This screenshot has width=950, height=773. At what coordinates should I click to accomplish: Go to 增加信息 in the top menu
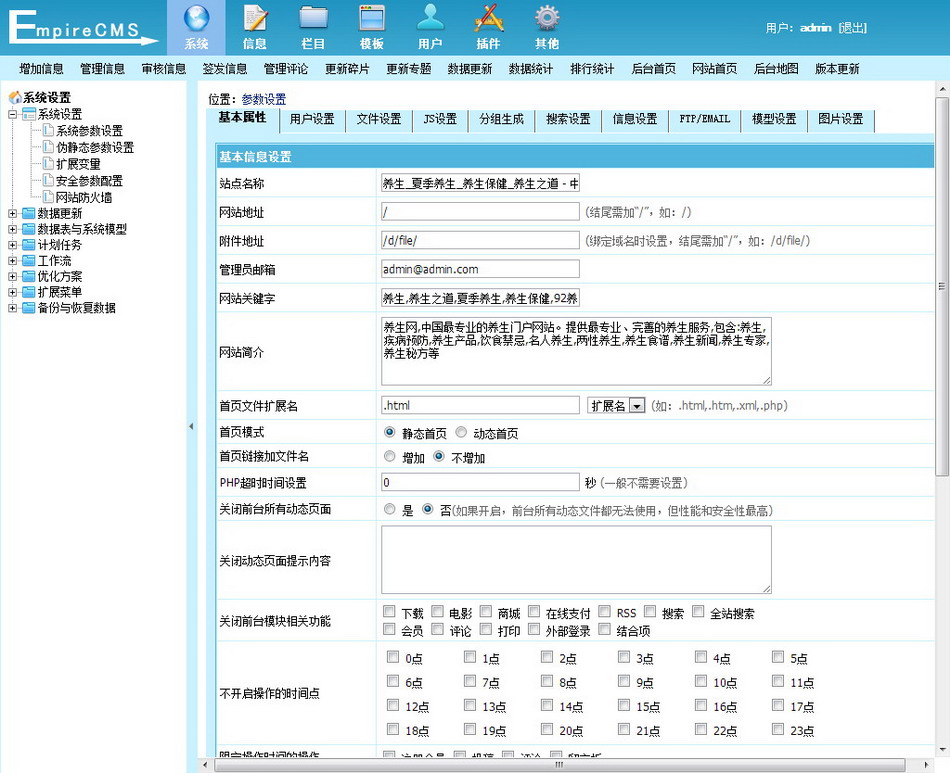(x=41, y=69)
